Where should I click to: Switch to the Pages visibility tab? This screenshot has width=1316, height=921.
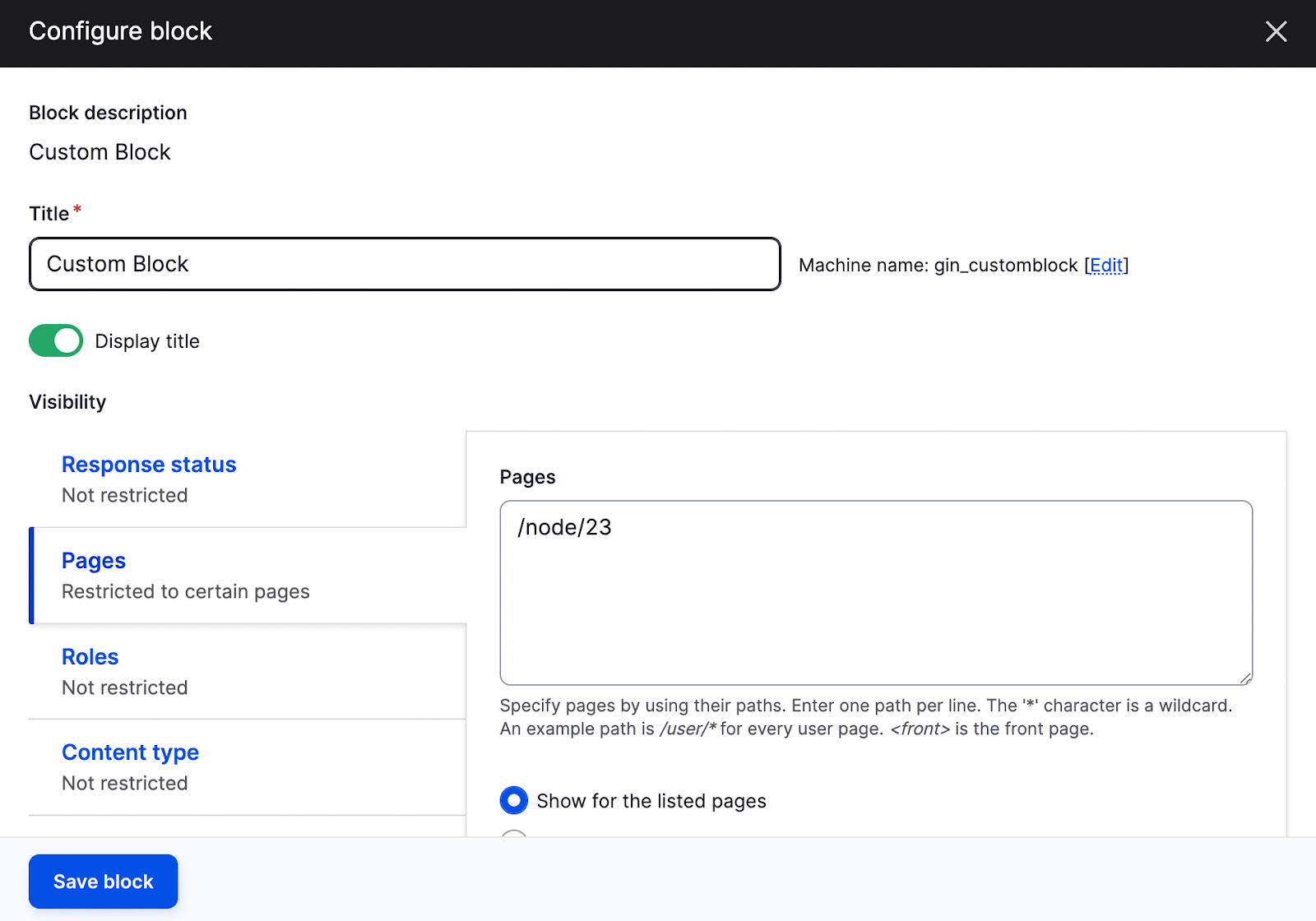(94, 561)
